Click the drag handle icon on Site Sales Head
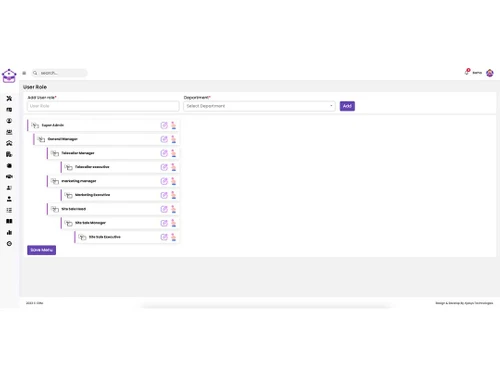This screenshot has height=375, width=500. point(55,209)
